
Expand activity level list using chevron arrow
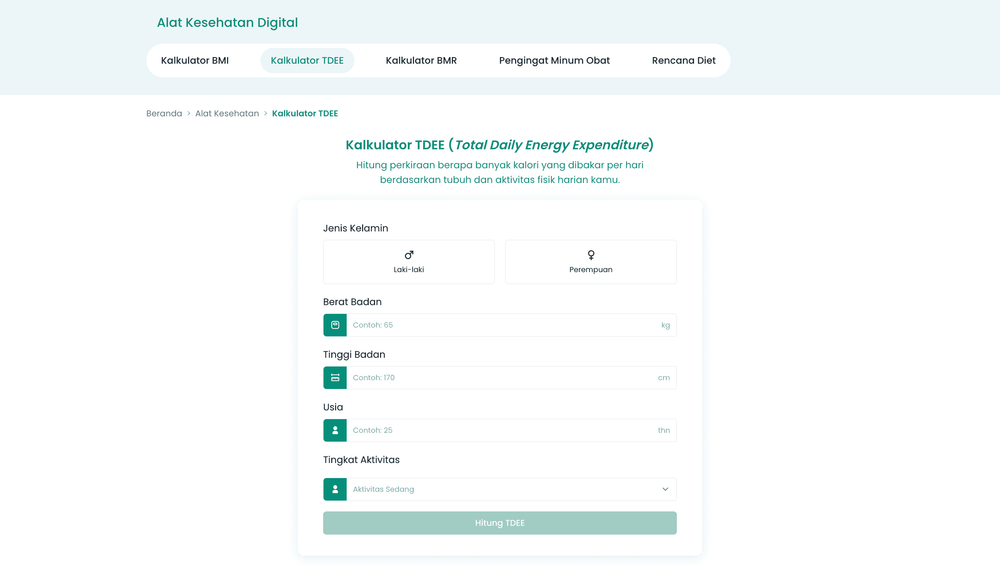point(665,489)
